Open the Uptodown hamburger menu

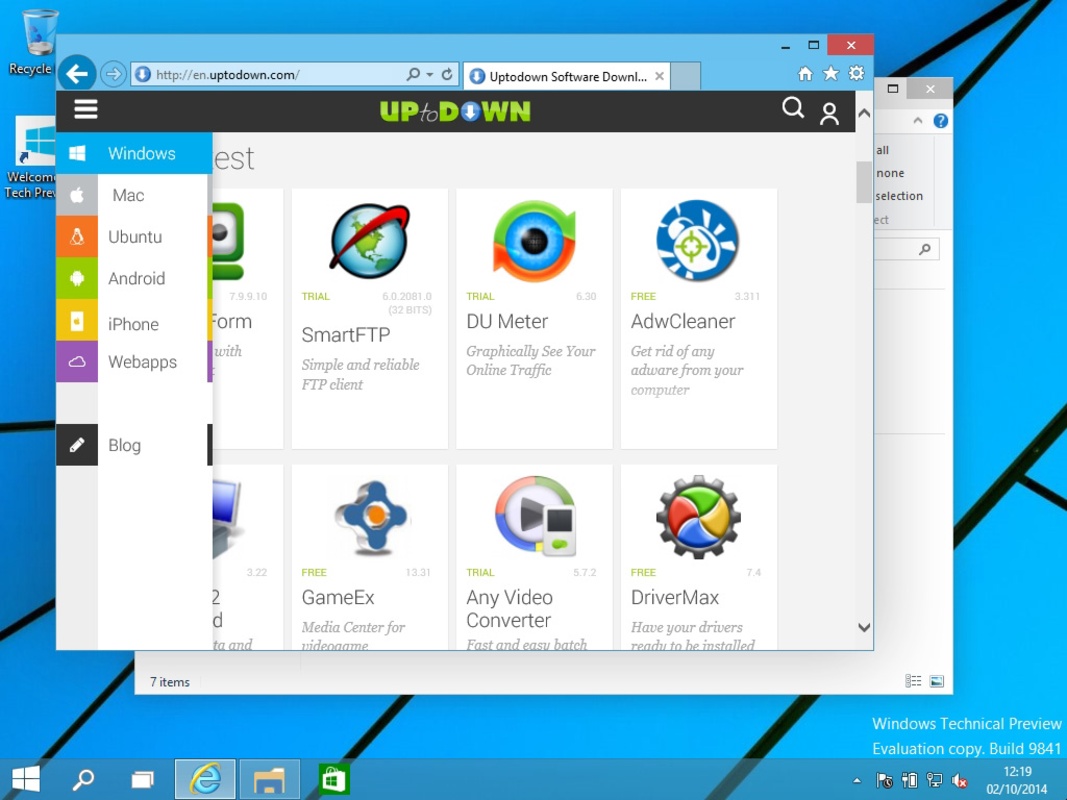[85, 110]
